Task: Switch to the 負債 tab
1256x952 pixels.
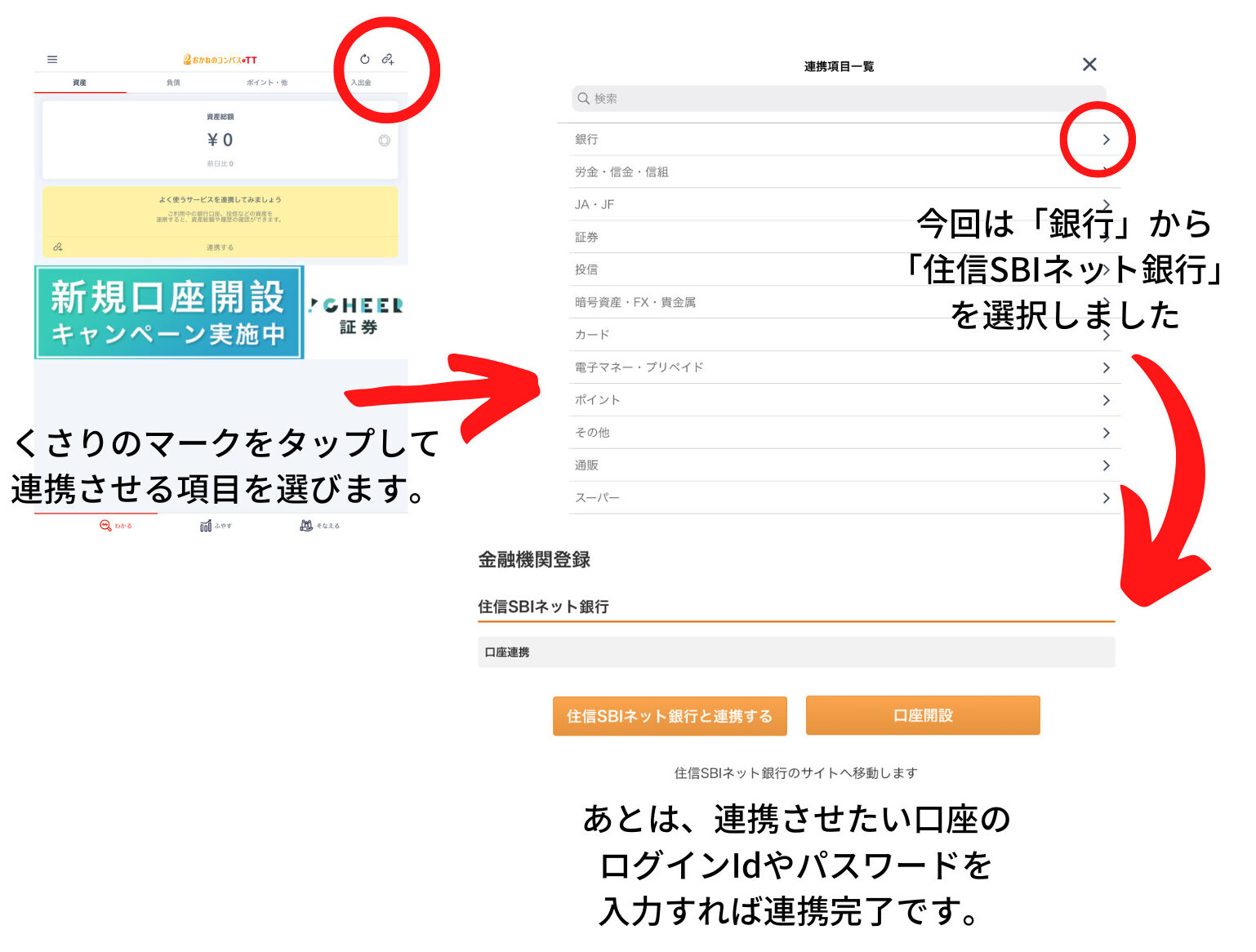Action: click(173, 82)
